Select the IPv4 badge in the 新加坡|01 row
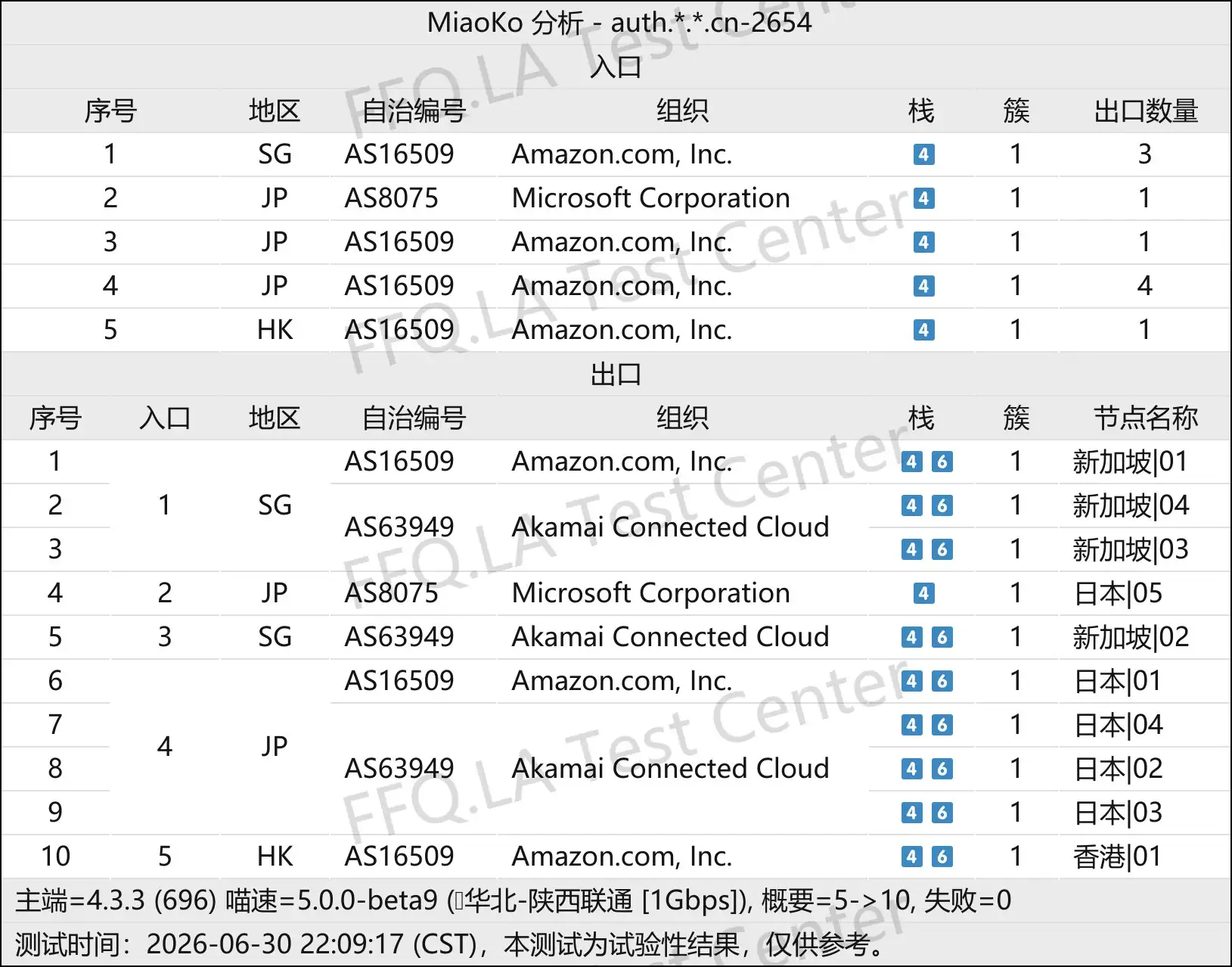 912,462
